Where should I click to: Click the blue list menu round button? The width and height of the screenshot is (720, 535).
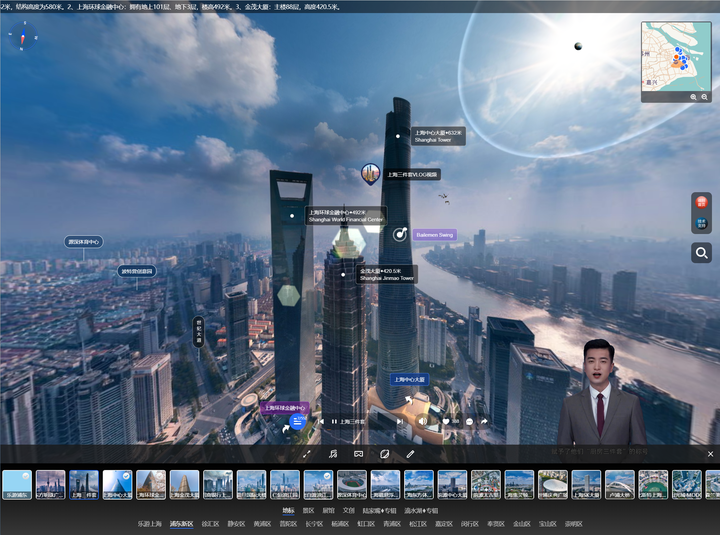(297, 421)
